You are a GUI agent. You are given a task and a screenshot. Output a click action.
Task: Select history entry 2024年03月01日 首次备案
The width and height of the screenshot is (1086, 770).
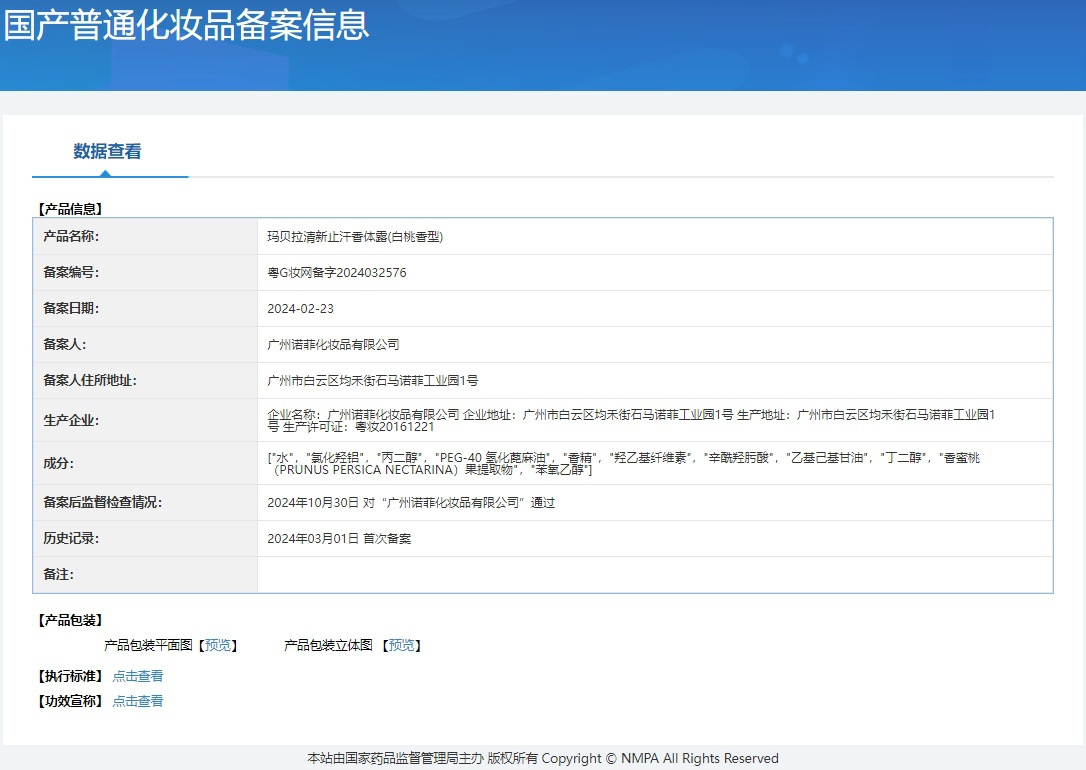click(x=339, y=539)
